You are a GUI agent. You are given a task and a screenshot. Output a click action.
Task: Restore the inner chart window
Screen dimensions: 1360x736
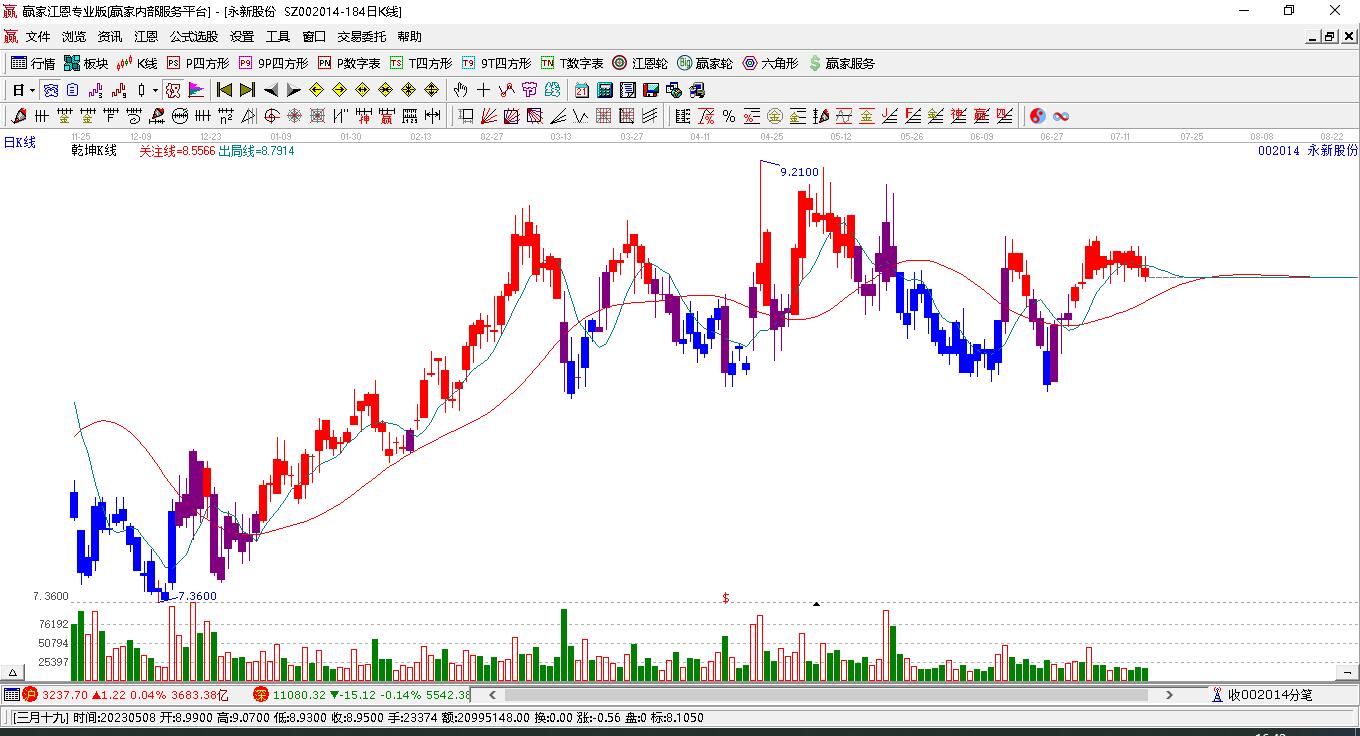(1330, 37)
